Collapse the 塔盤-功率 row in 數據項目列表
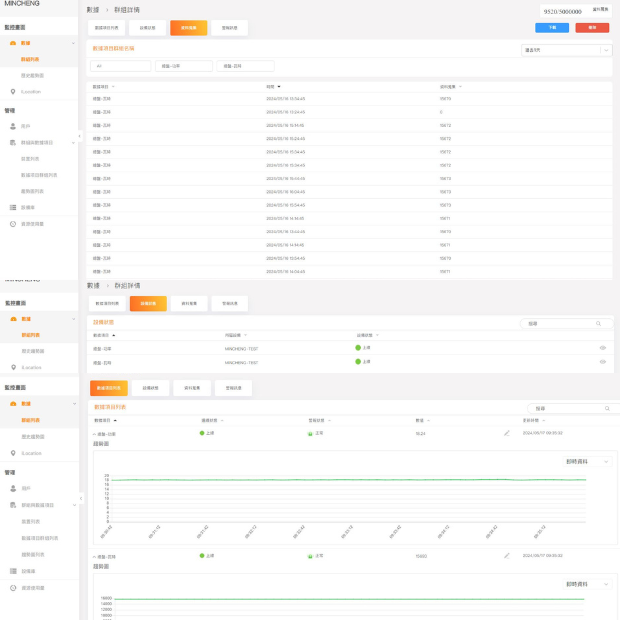This screenshot has height=620, width=620. tap(94, 434)
